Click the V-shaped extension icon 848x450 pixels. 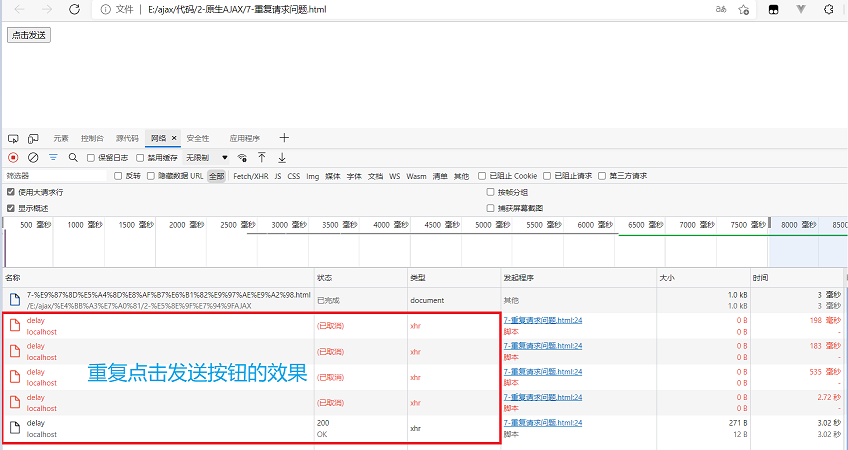801,9
